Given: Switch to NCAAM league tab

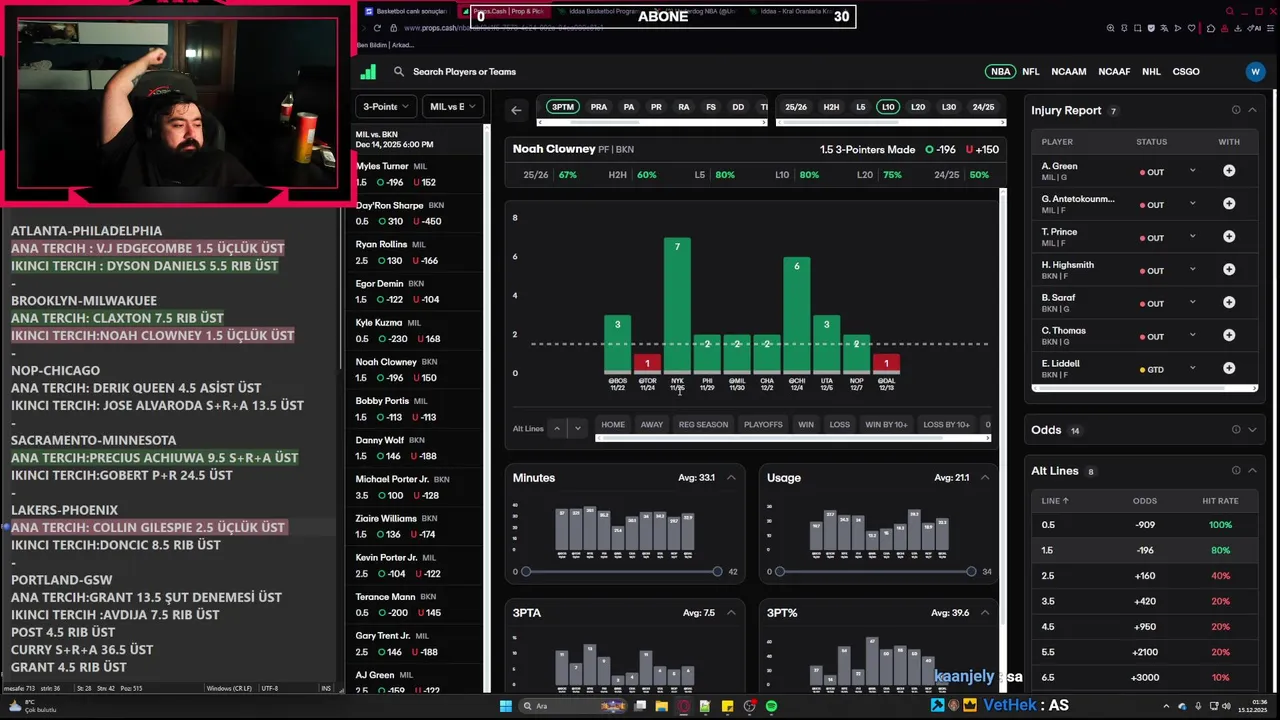Looking at the screenshot, I should [x=1069, y=72].
